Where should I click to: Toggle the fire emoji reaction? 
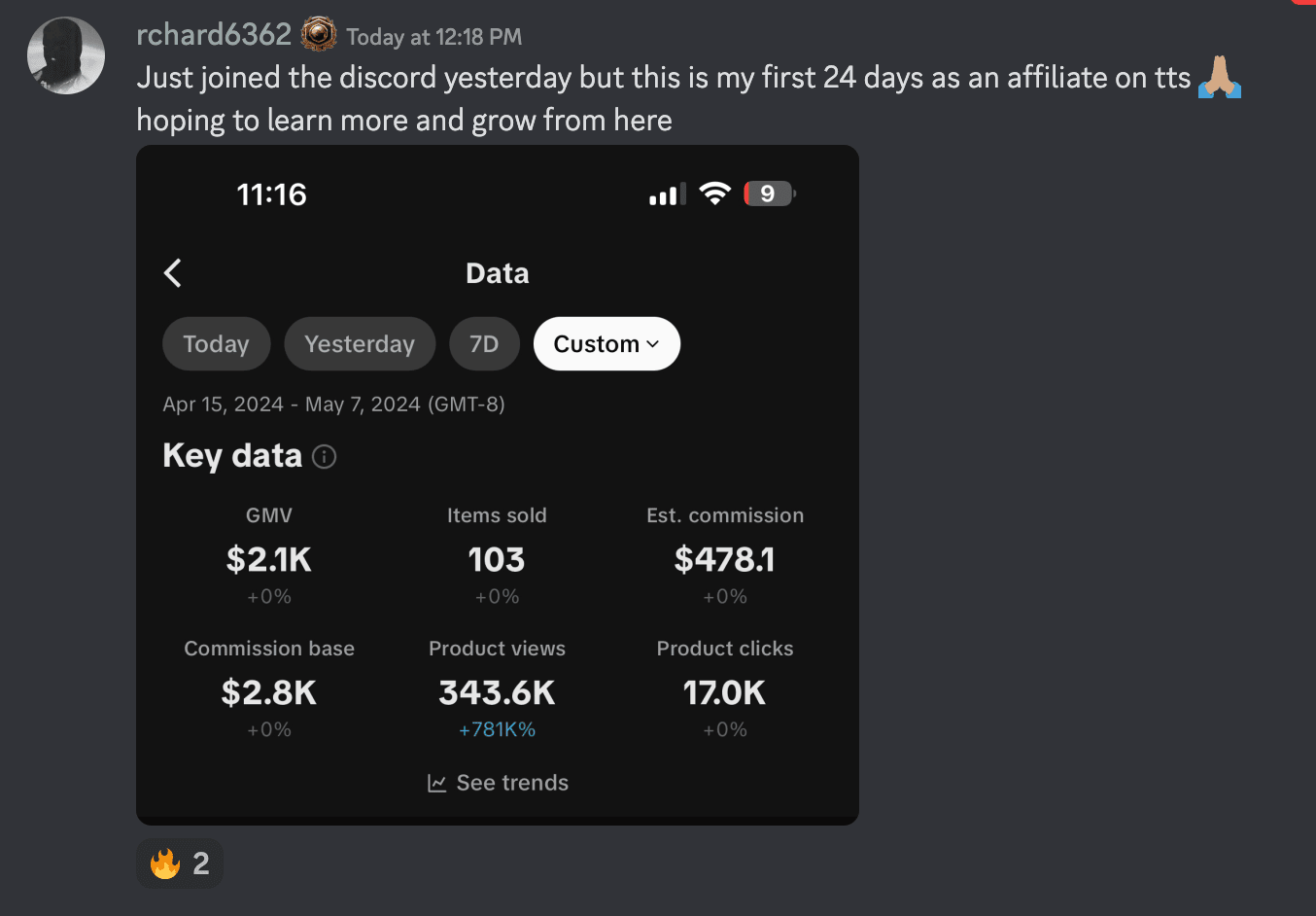[180, 863]
